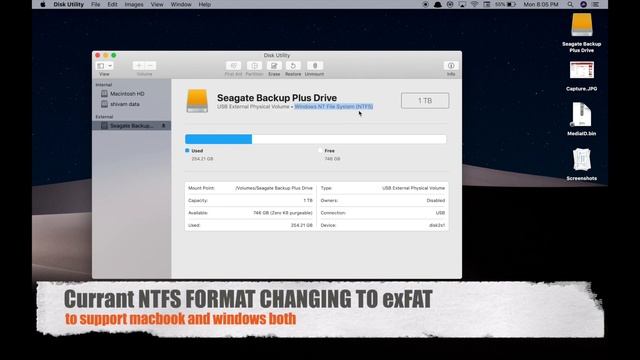Click the sidebar View toolbar button
Screen dimensions: 640x360
point(100,66)
